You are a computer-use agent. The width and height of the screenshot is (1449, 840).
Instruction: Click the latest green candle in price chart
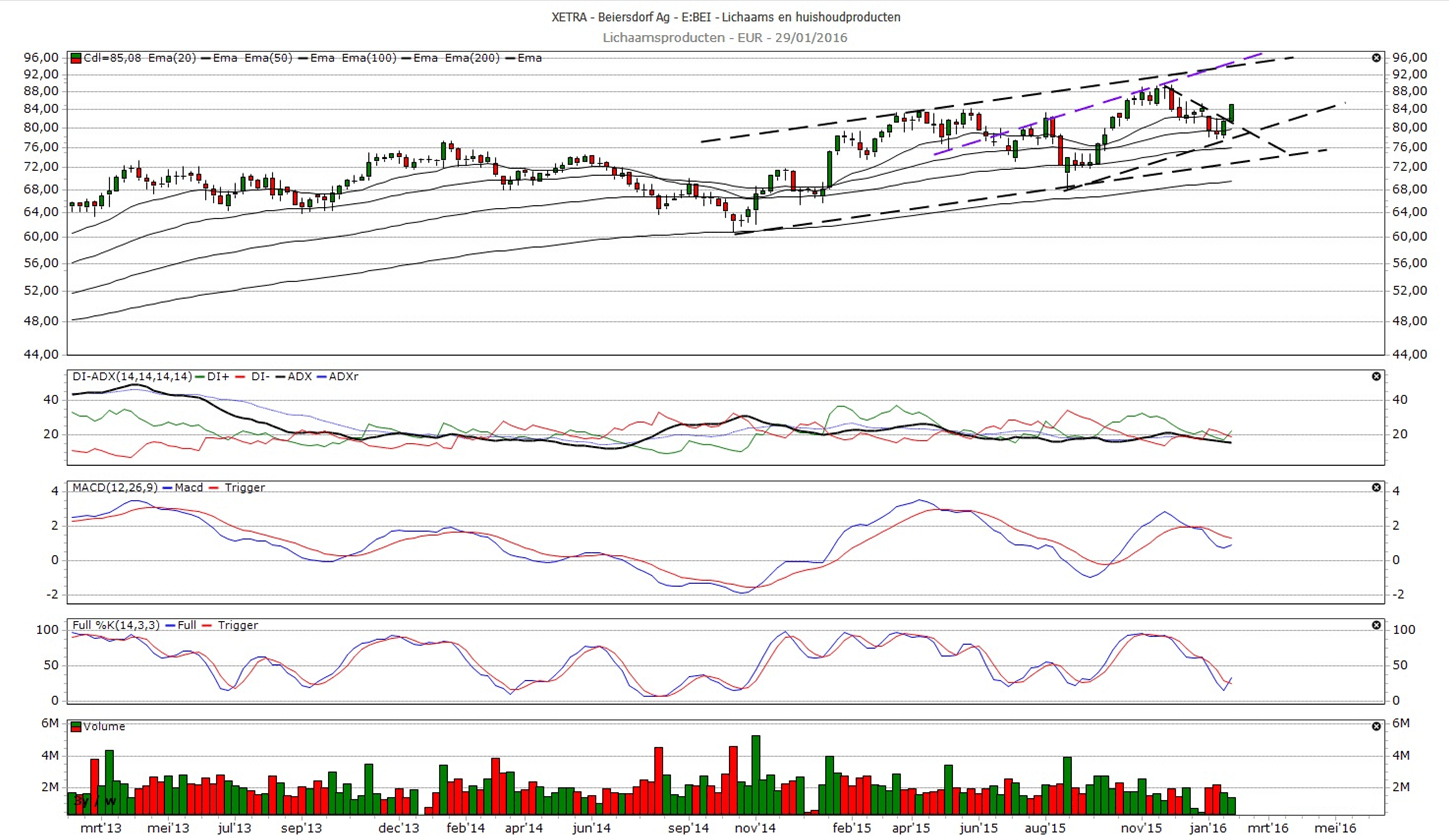[1232, 112]
